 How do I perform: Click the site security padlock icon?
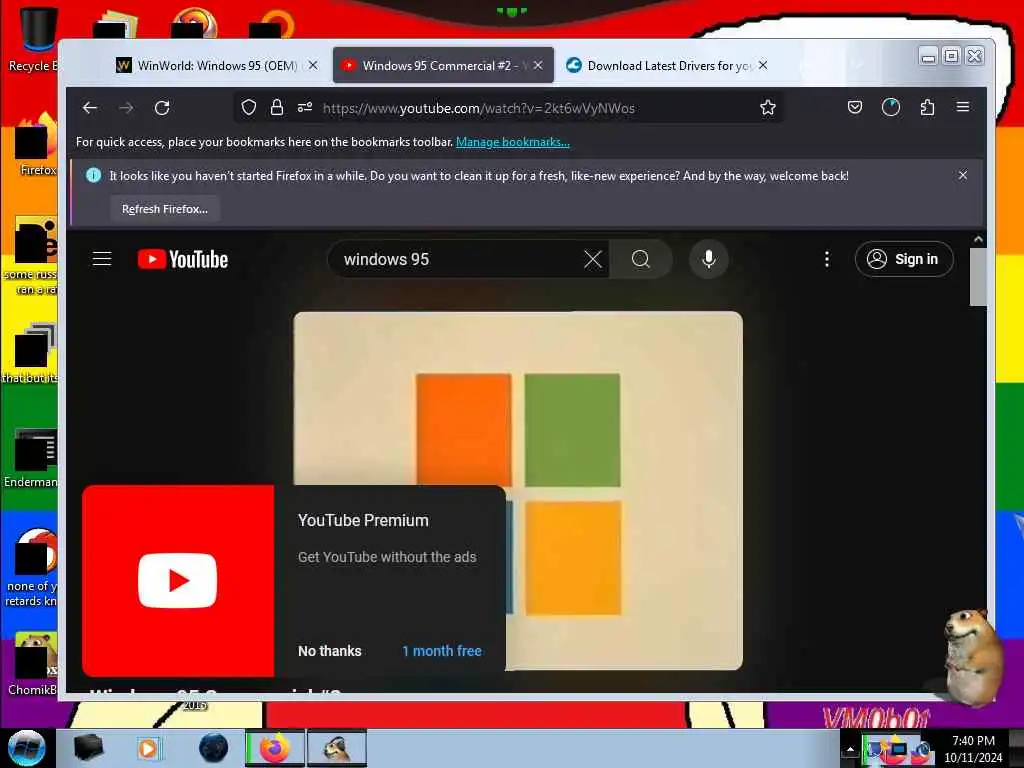(x=277, y=108)
